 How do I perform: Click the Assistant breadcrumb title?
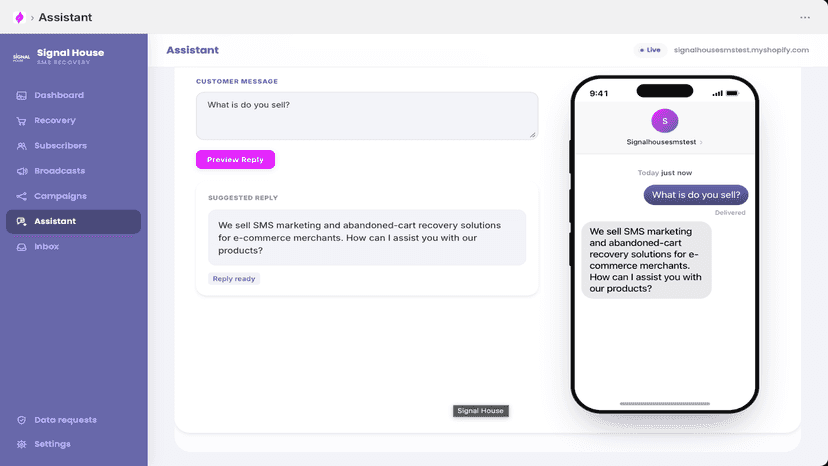[x=65, y=17]
